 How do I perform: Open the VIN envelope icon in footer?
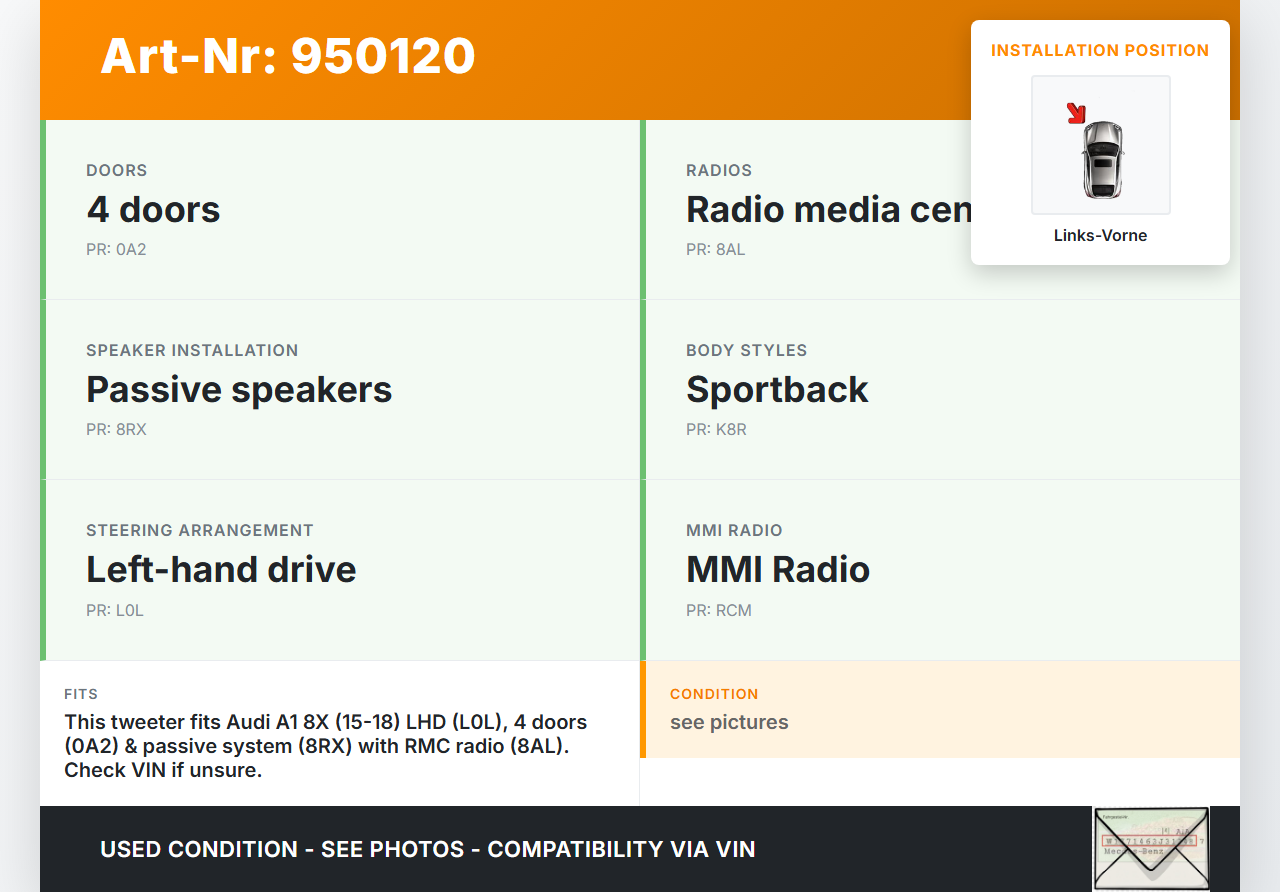1150,848
